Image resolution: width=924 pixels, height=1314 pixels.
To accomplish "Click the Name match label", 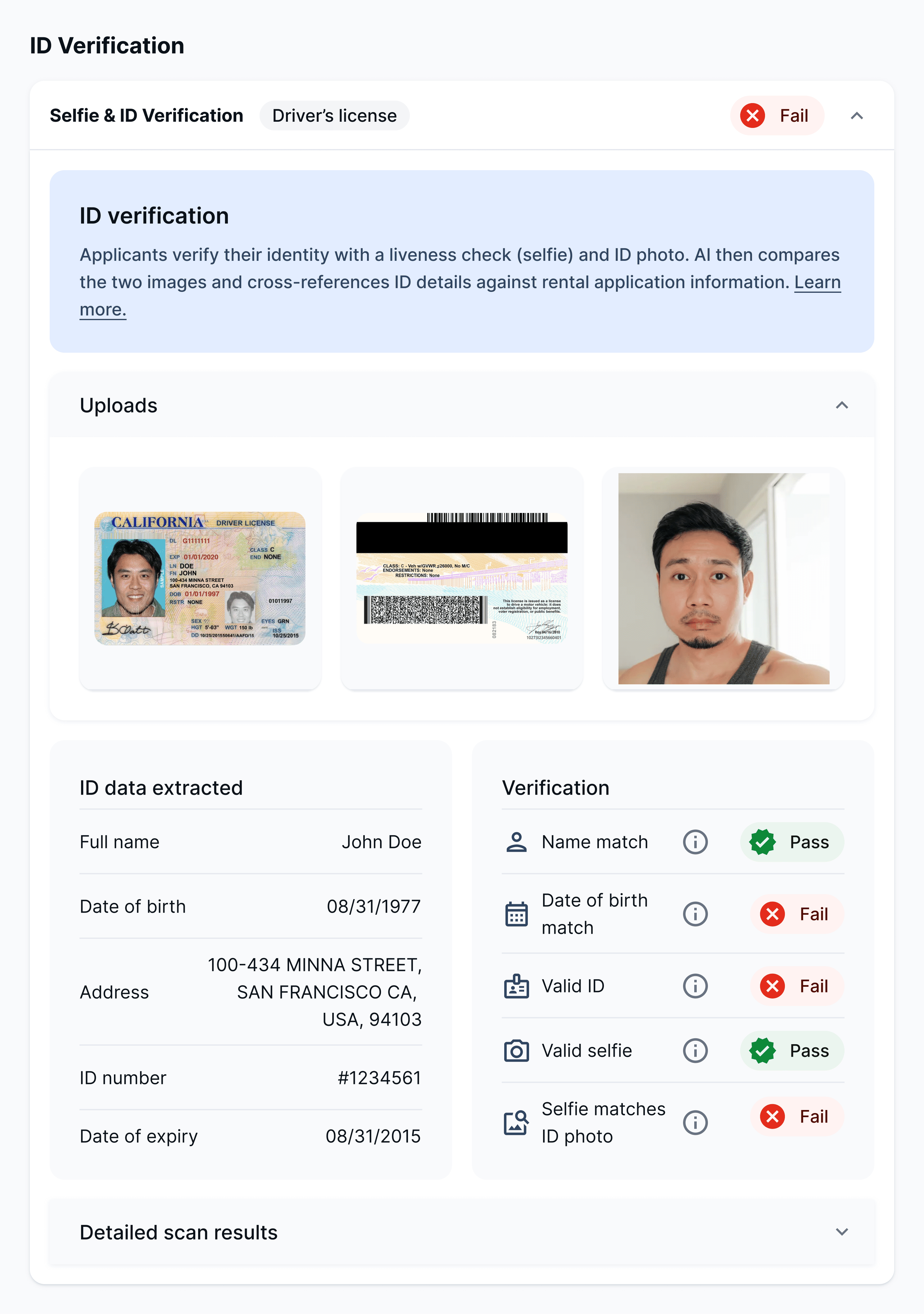I will click(595, 842).
